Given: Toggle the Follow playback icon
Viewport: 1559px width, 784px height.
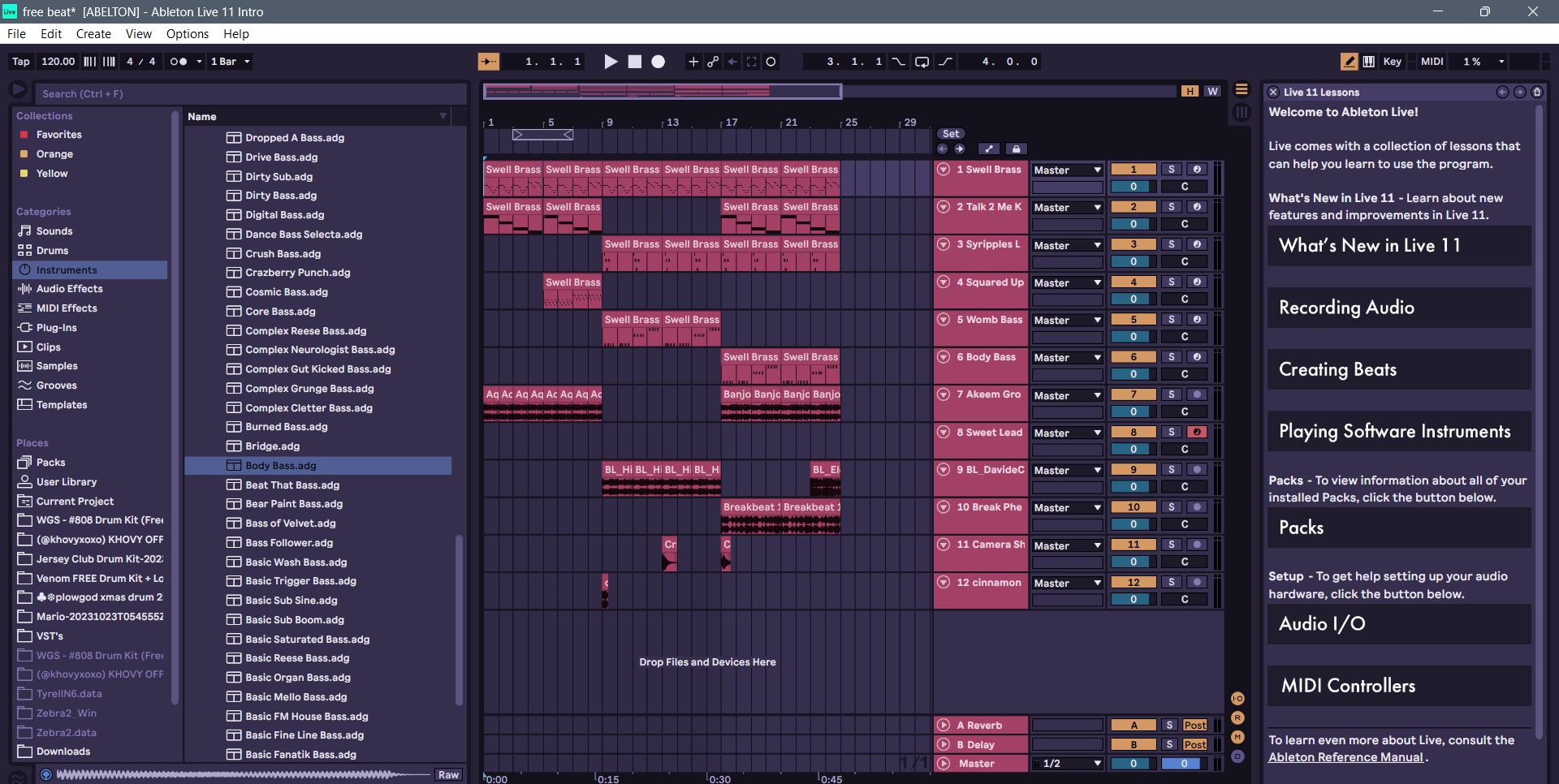Looking at the screenshot, I should pos(489,62).
